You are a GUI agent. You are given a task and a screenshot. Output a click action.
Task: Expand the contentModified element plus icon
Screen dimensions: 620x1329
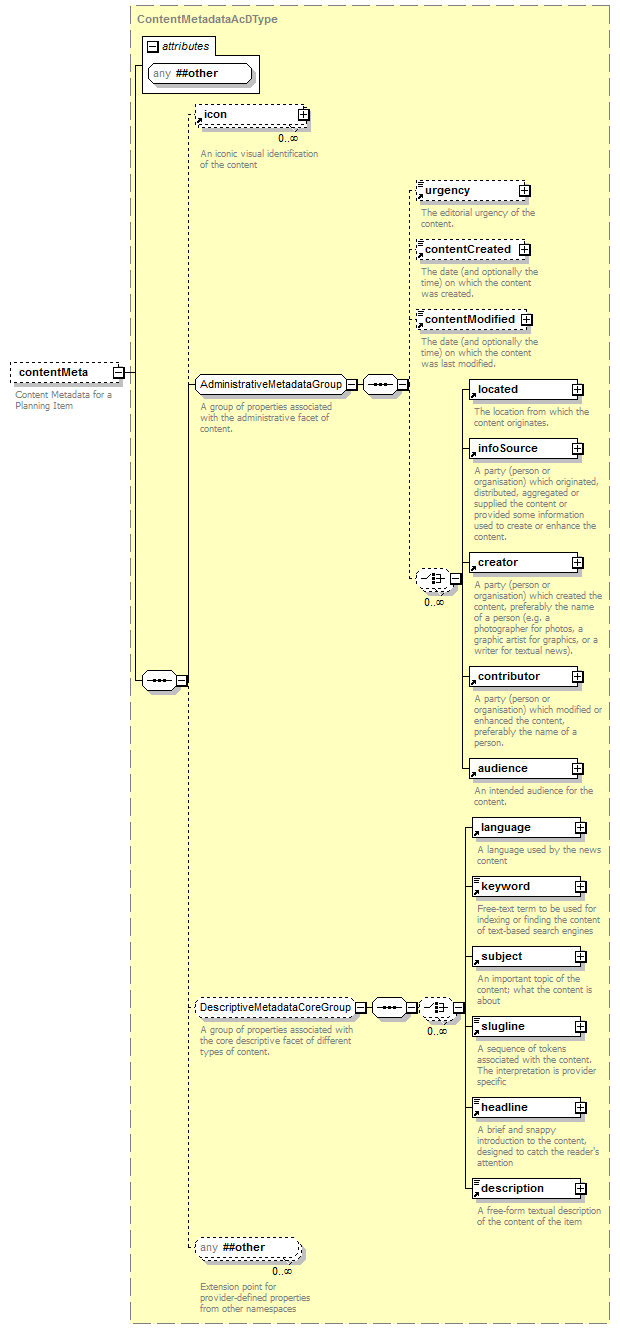[526, 320]
